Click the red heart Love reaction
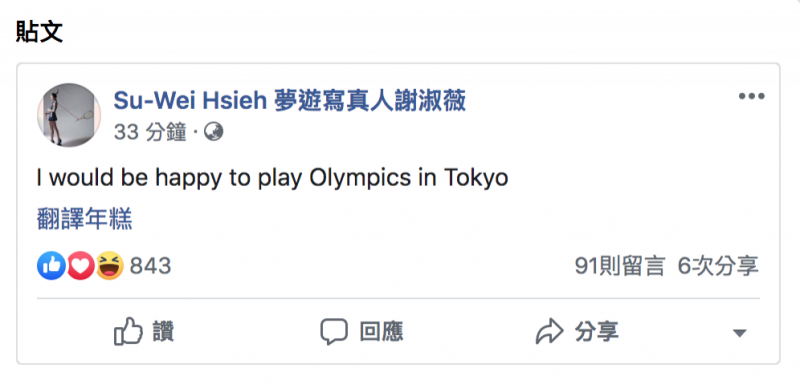This screenshot has width=800, height=384. pos(80,266)
